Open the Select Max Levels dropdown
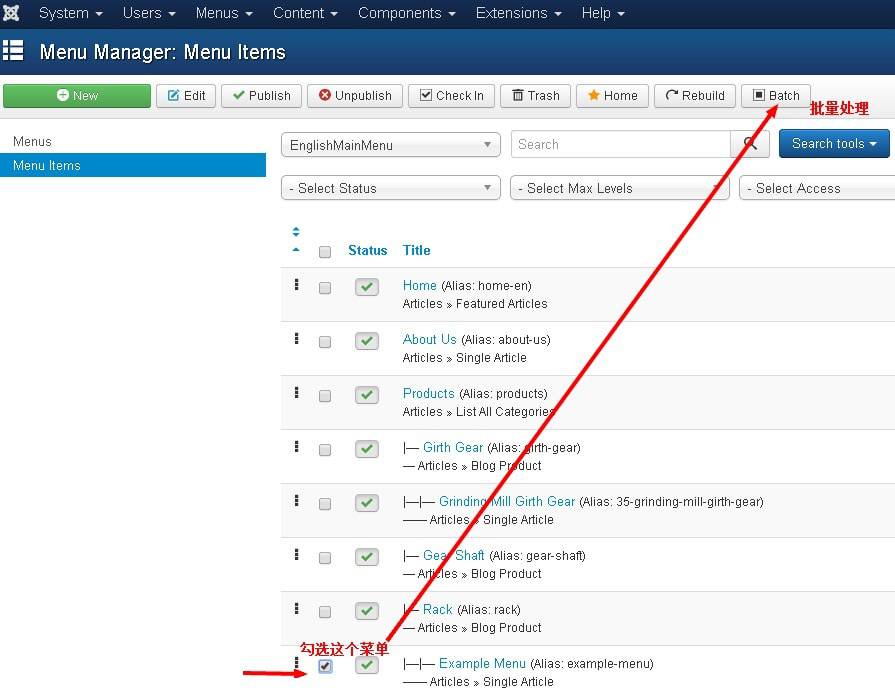This screenshot has height=694, width=895. [619, 188]
